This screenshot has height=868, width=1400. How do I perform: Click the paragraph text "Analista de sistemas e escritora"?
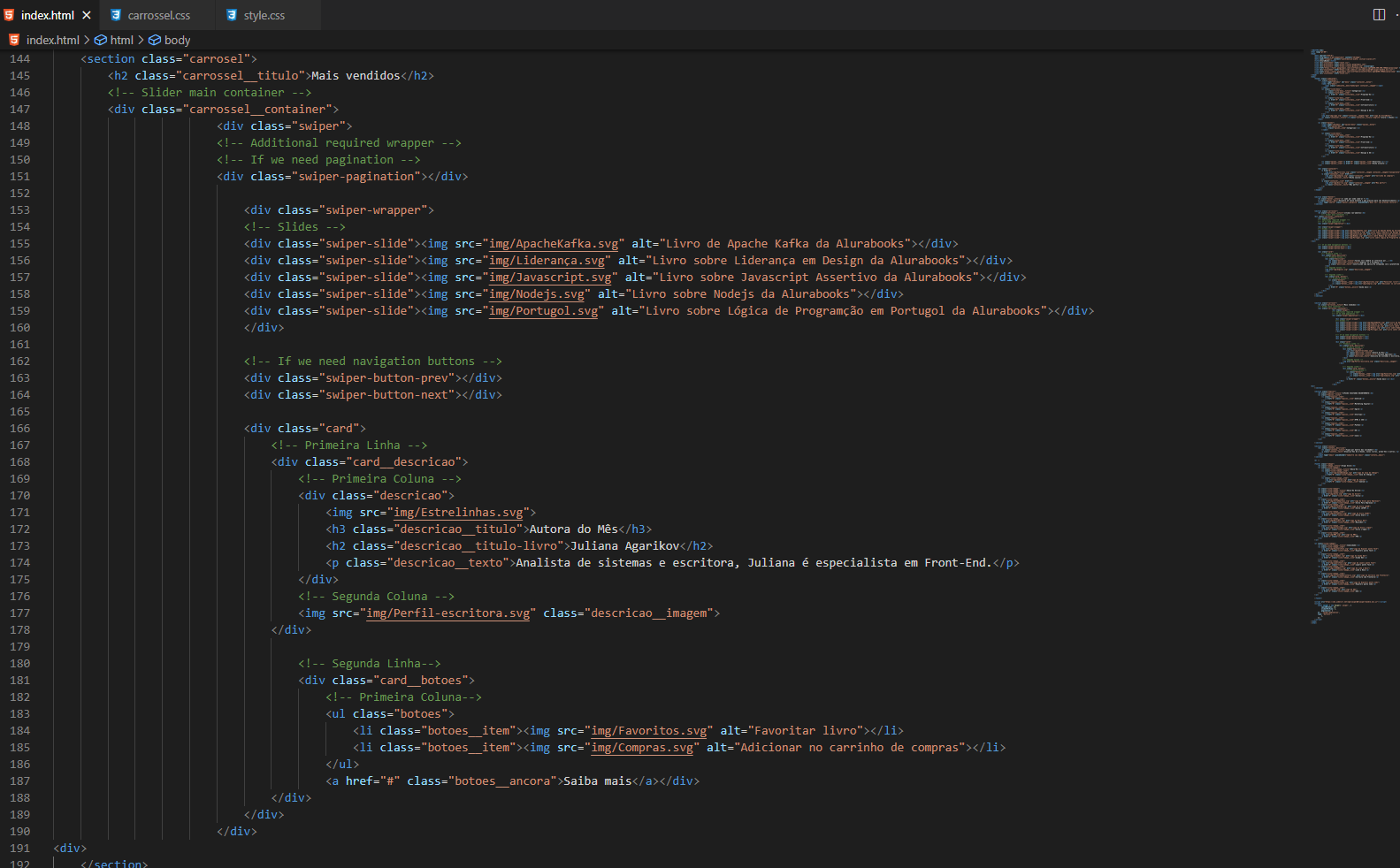[x=624, y=563]
